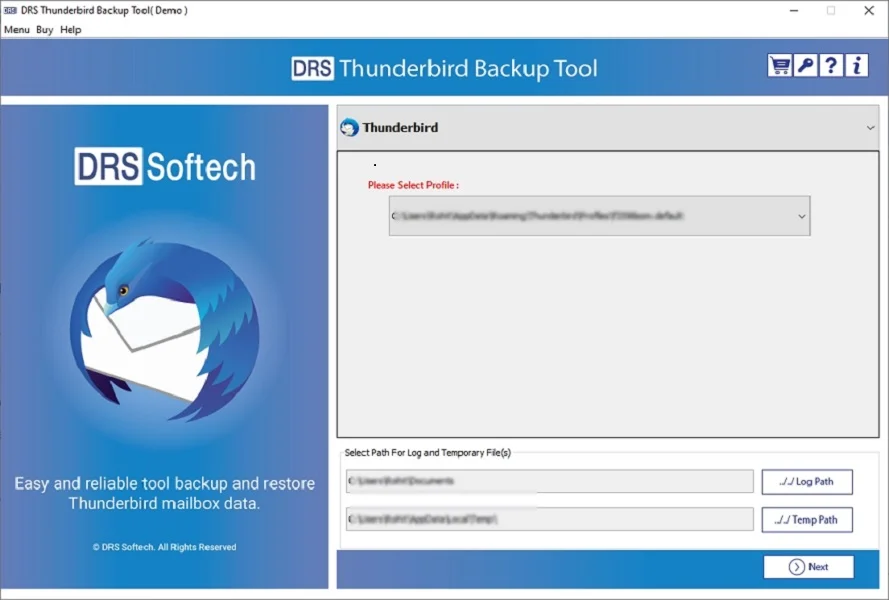Click the info 'i' about icon
The image size is (889, 600).
(856, 65)
